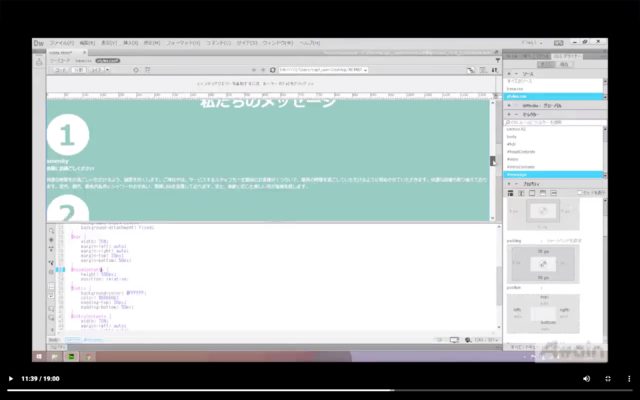Open the ファイル(F) menu

62,43
